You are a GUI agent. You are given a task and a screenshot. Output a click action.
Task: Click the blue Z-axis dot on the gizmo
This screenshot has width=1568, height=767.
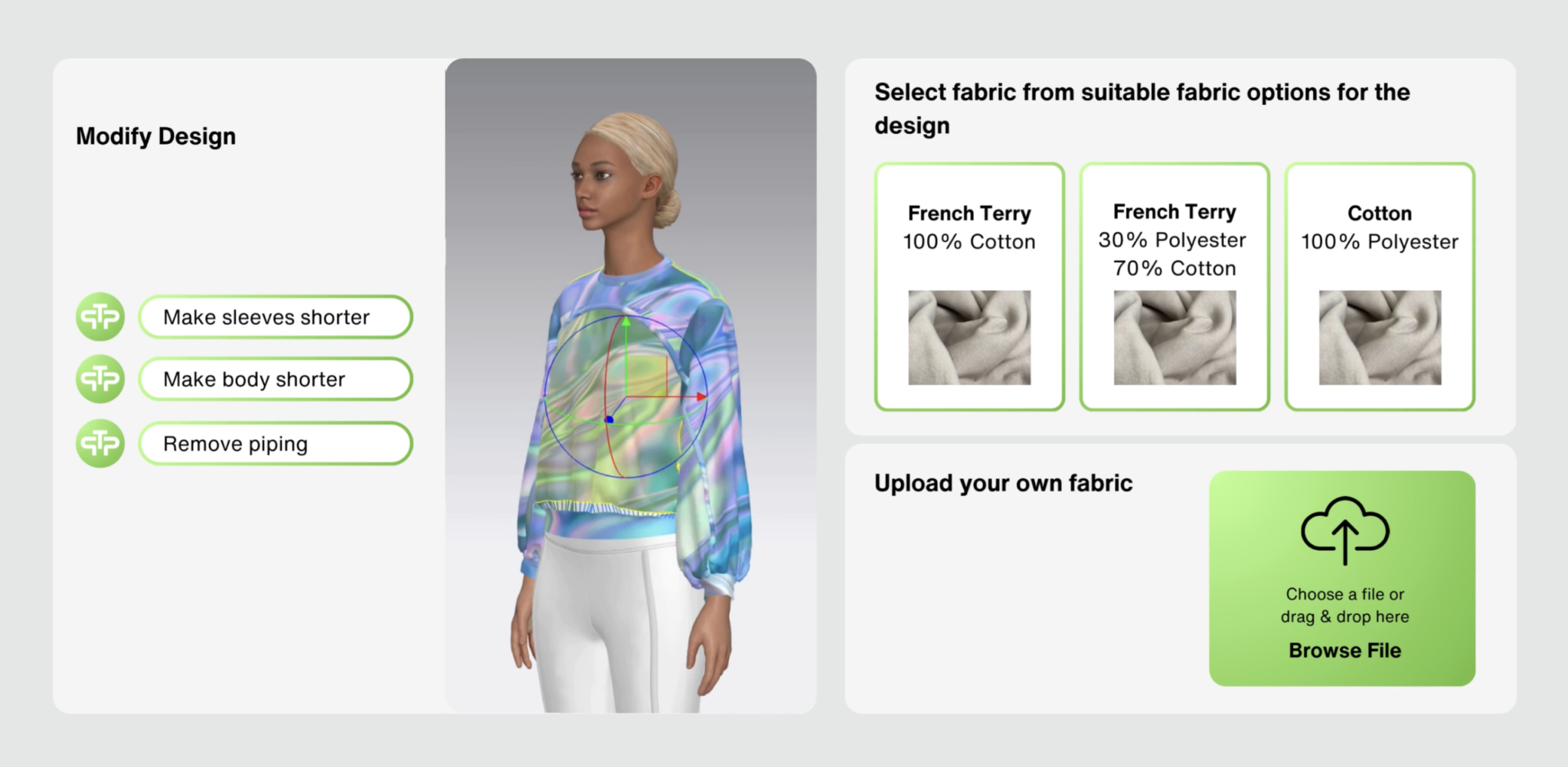click(x=609, y=419)
